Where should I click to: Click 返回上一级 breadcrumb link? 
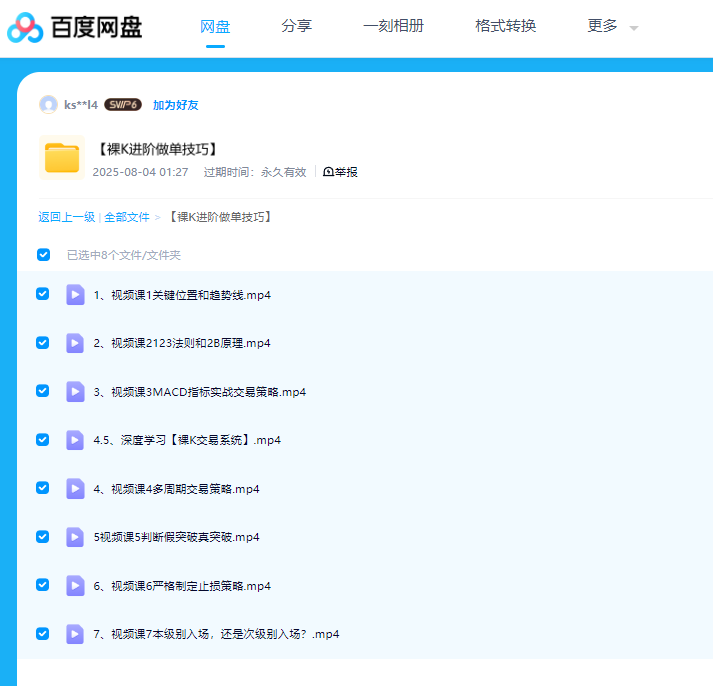[x=66, y=217]
